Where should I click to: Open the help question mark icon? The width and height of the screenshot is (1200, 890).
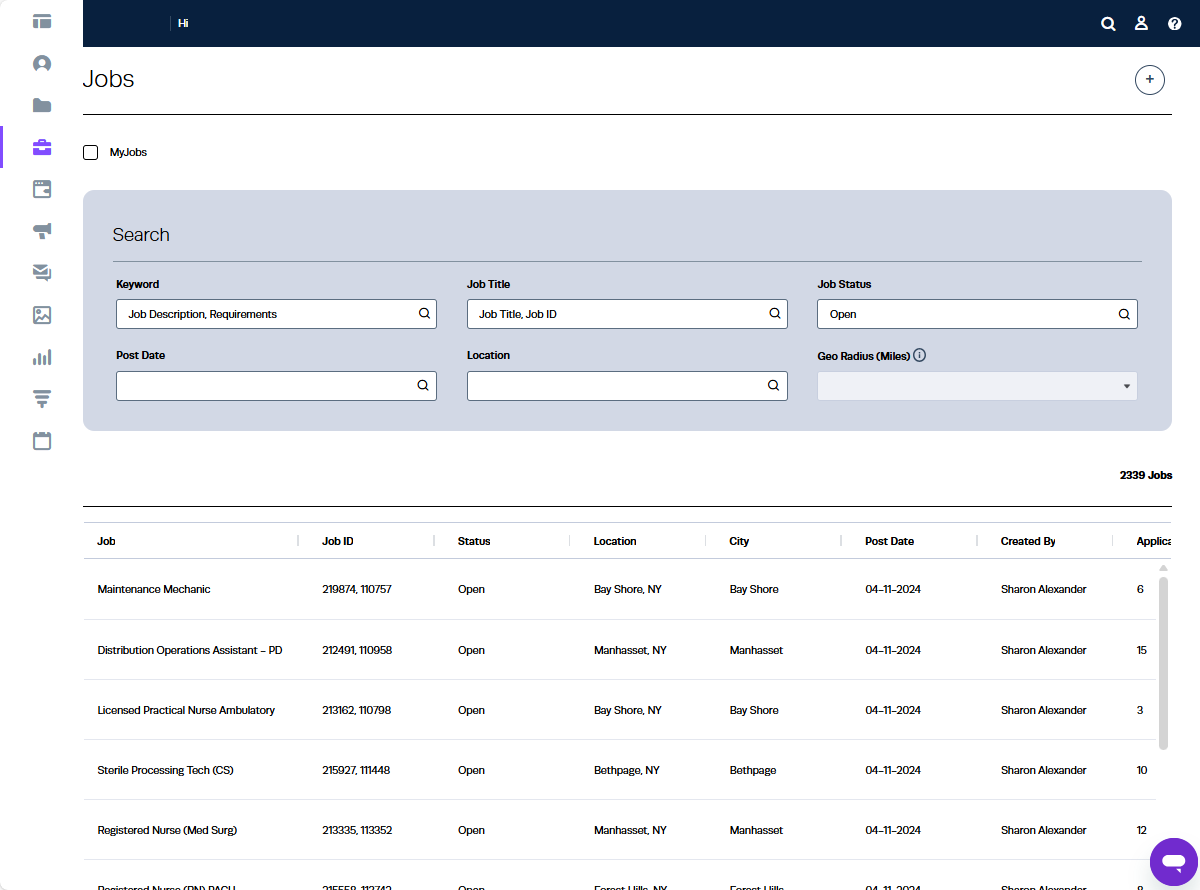click(1175, 24)
